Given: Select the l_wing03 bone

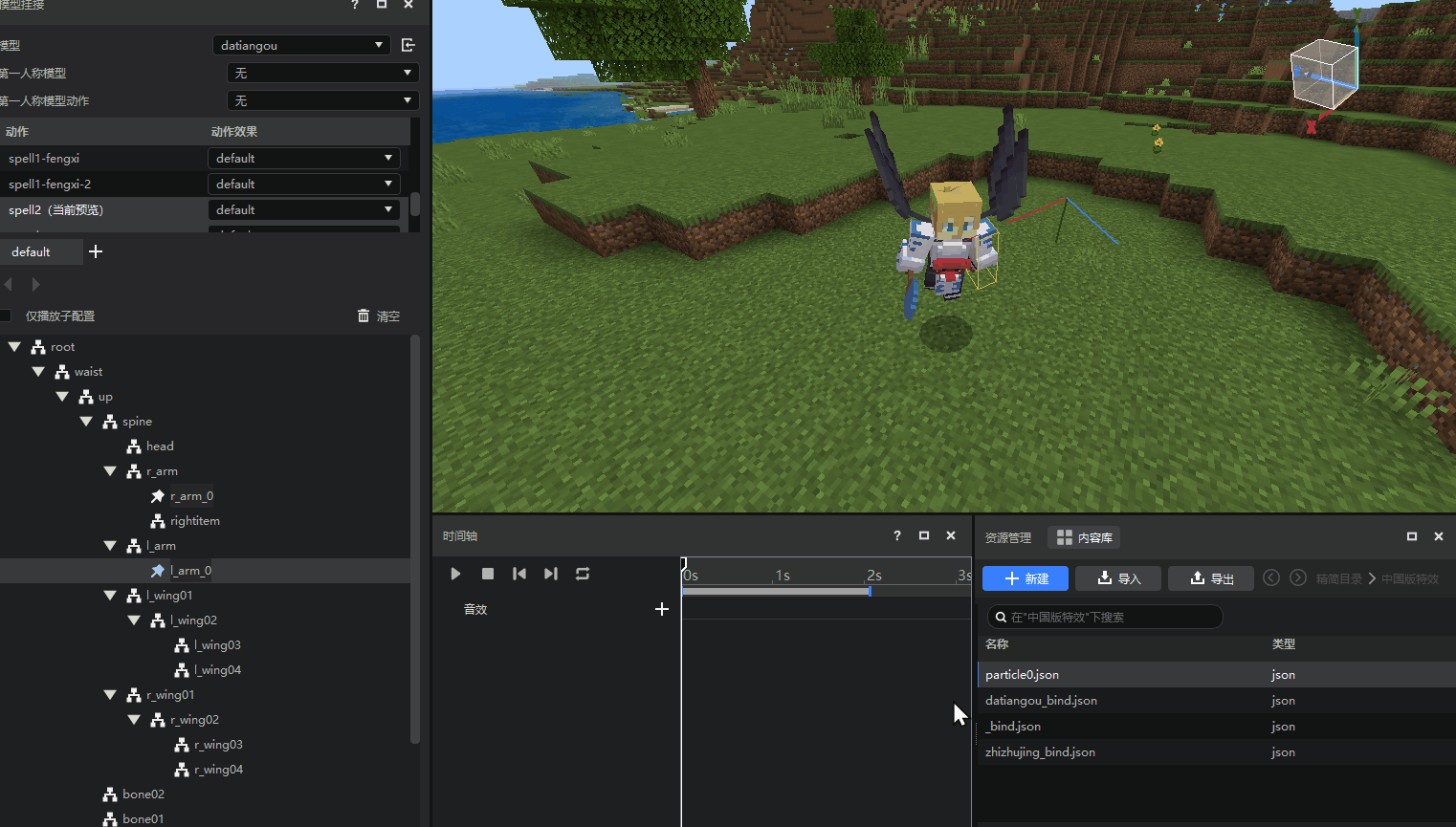Looking at the screenshot, I should [x=217, y=645].
